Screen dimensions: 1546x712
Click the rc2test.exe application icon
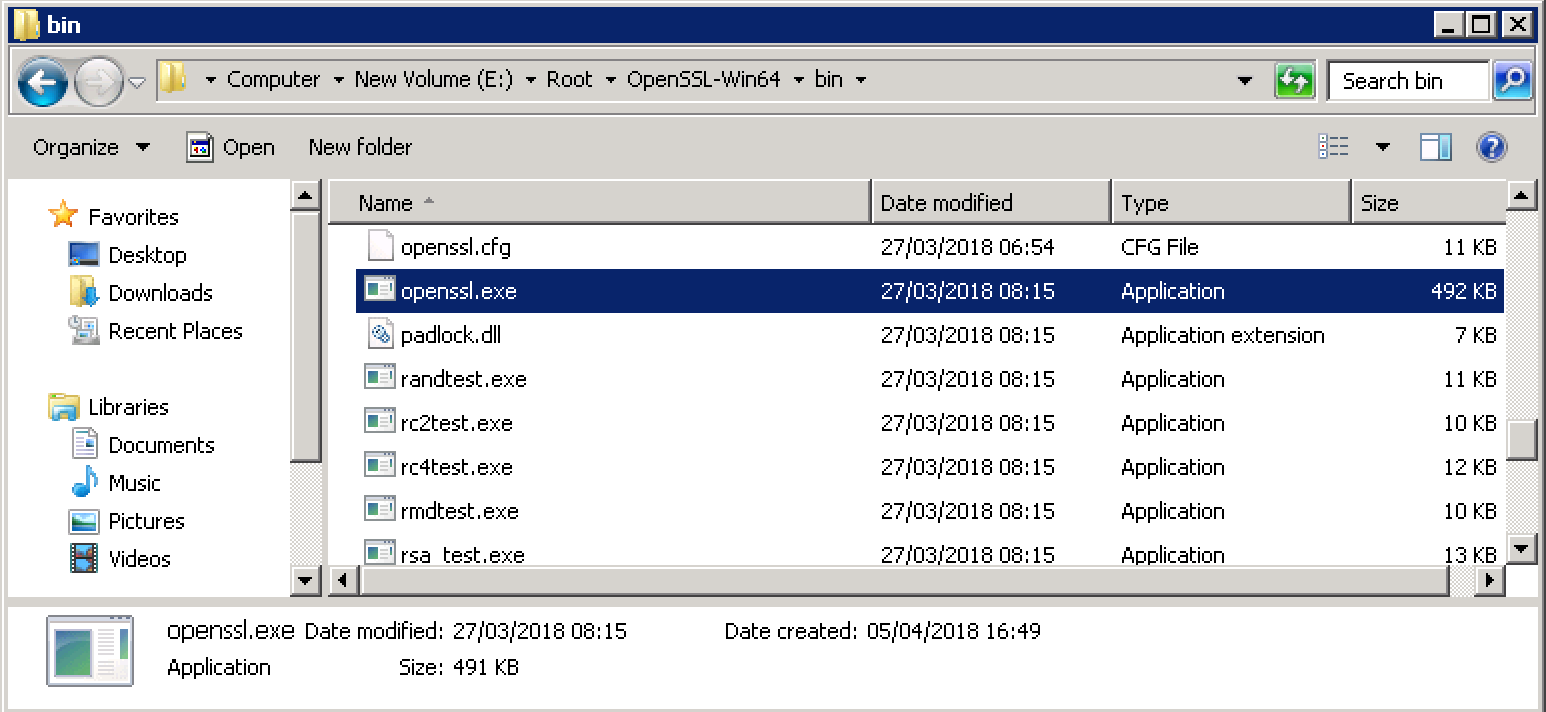click(x=380, y=422)
